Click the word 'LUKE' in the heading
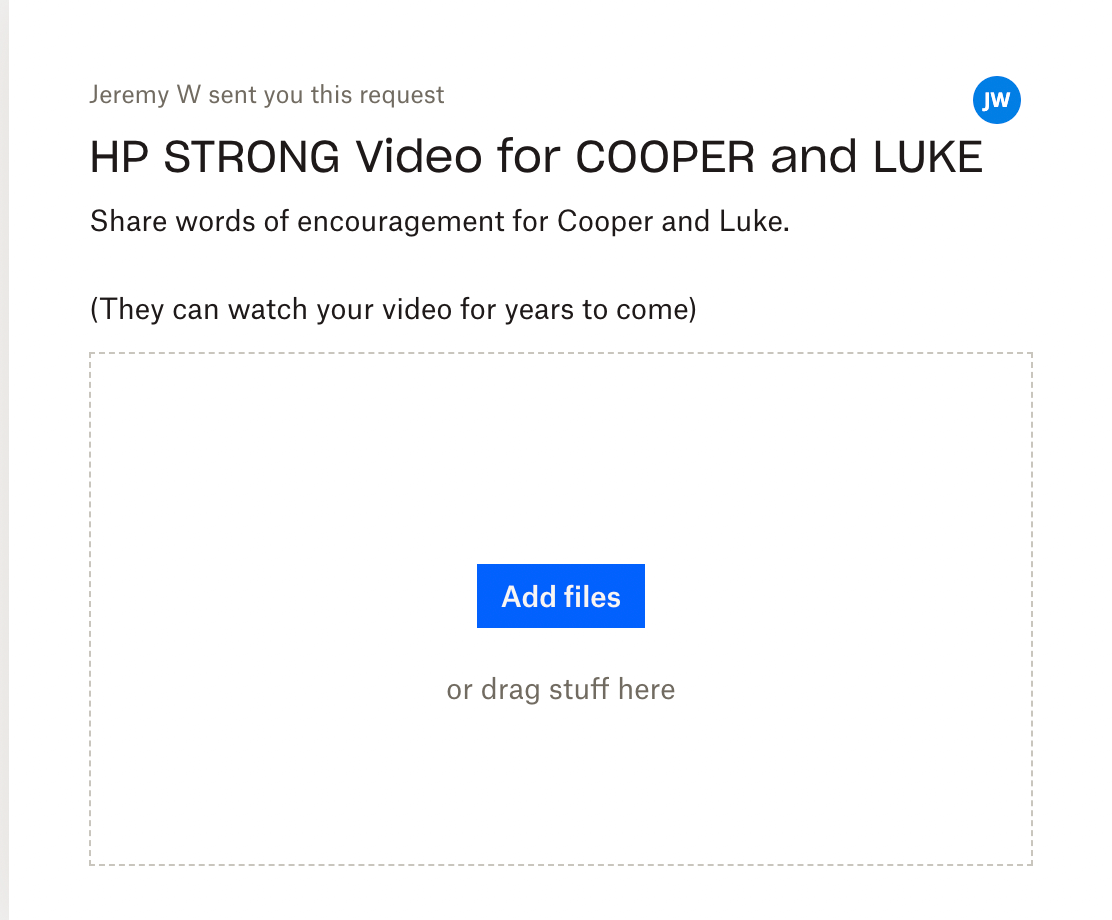 tap(928, 157)
